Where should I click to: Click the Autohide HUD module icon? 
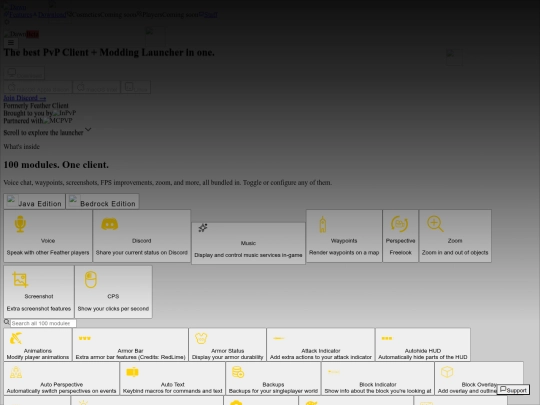tap(387, 338)
